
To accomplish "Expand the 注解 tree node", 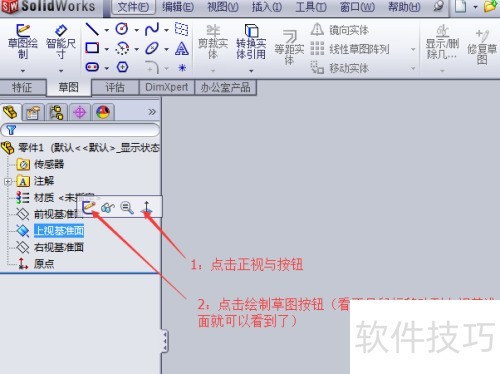I will [7, 182].
